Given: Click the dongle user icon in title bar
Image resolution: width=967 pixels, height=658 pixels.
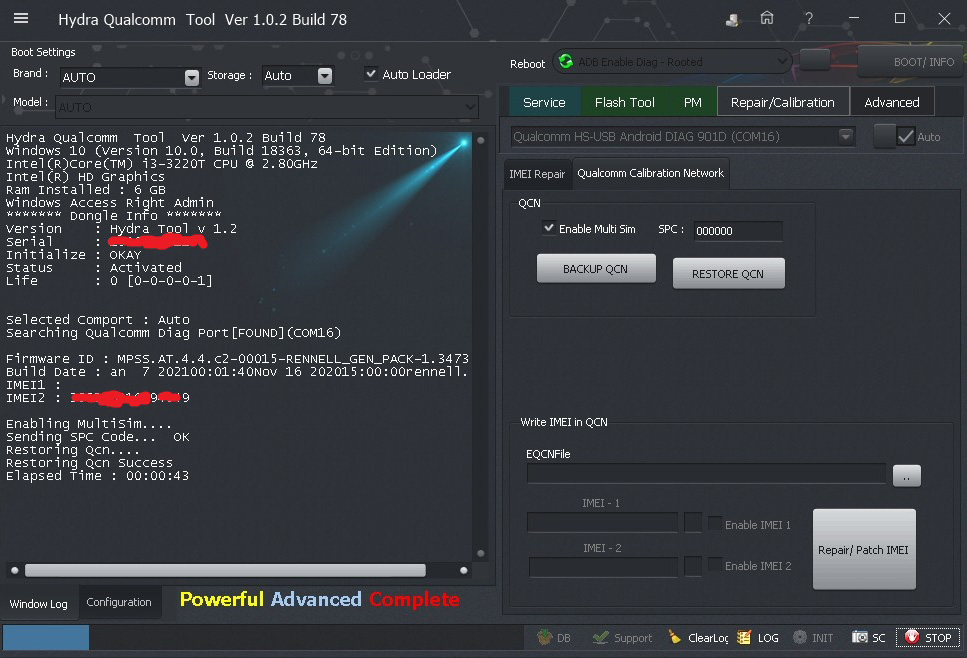Looking at the screenshot, I should tap(732, 20).
